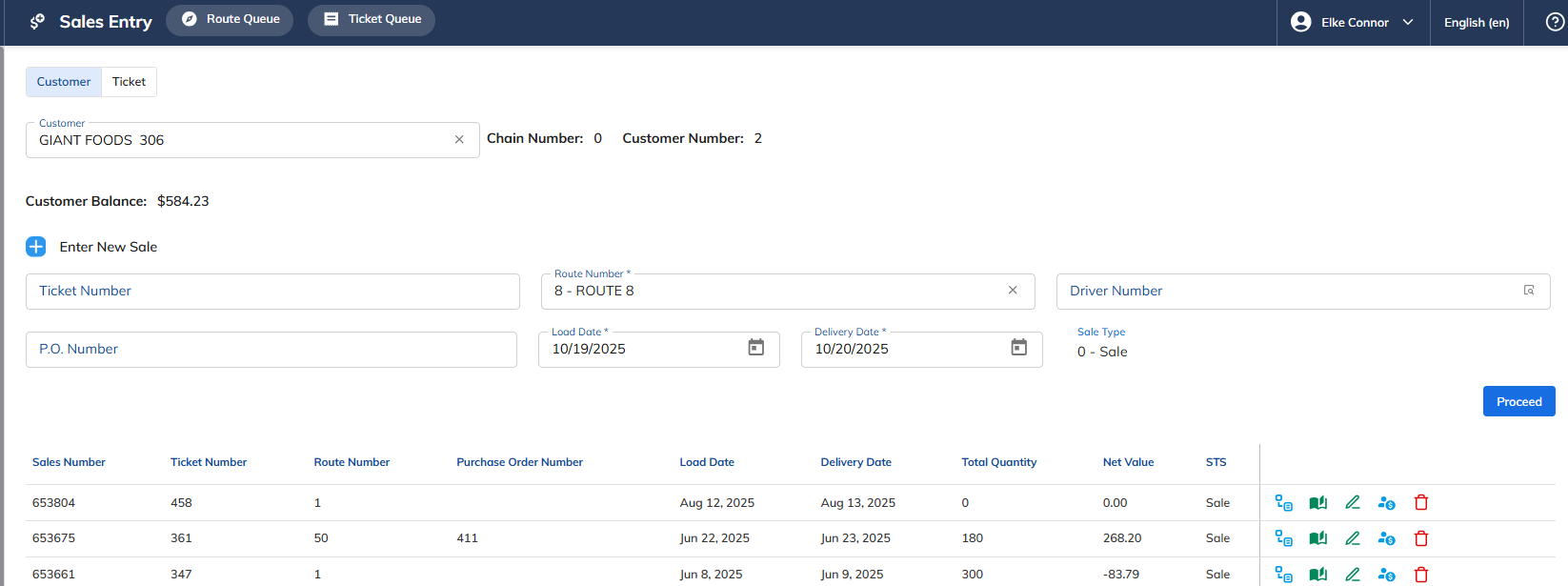The height and width of the screenshot is (586, 1568).
Task: Open the hierarchy icon for sale 653675
Action: [x=1284, y=538]
